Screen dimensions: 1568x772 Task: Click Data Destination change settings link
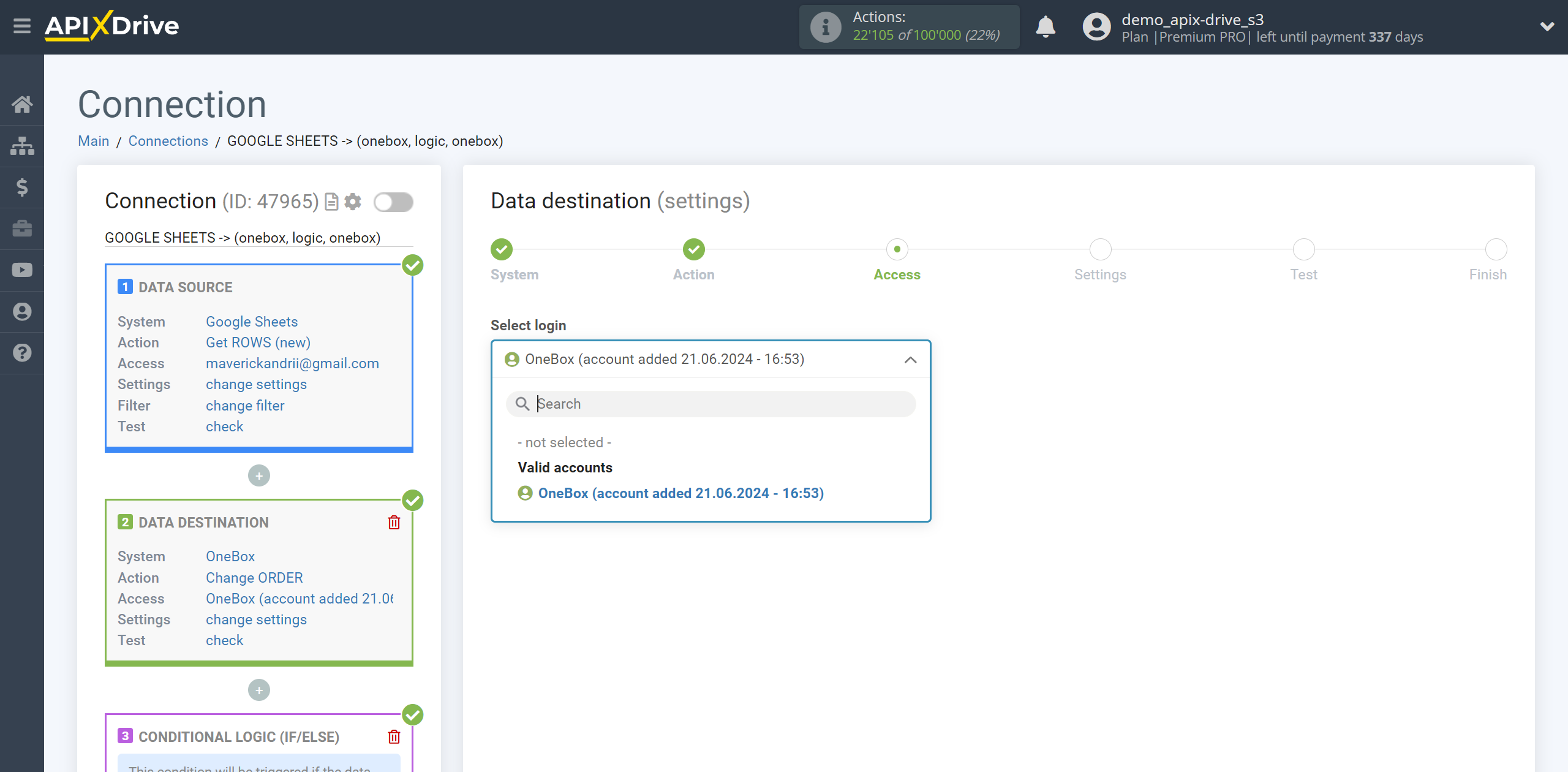(256, 619)
